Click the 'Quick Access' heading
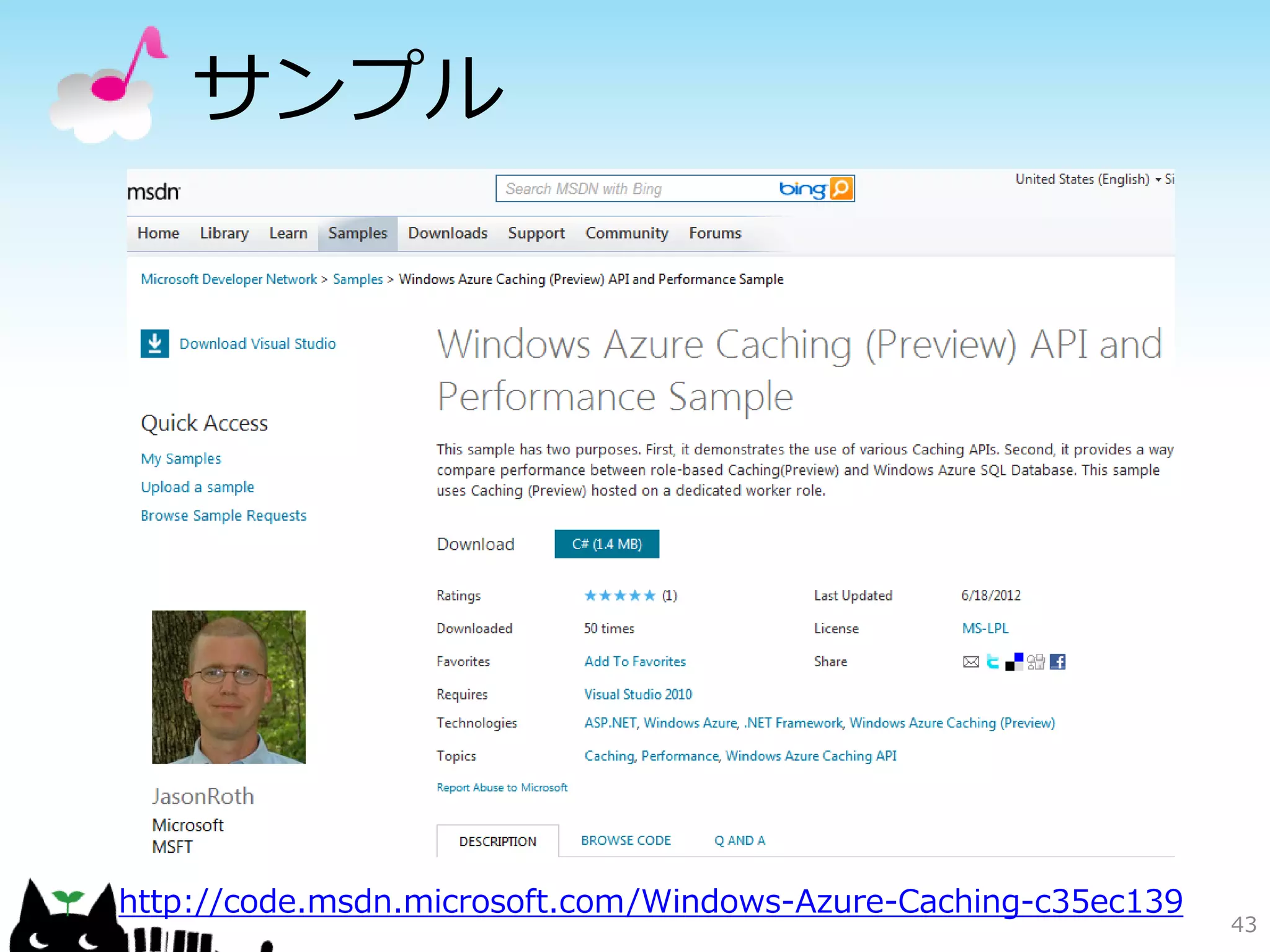Screen dimensions: 1270x952 pyautogui.click(x=204, y=423)
